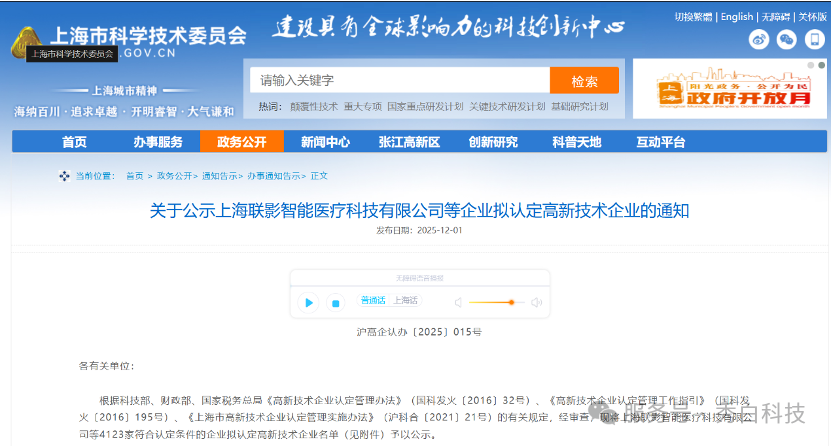
Task: Click the orange 检索 search button
Action: click(x=584, y=81)
